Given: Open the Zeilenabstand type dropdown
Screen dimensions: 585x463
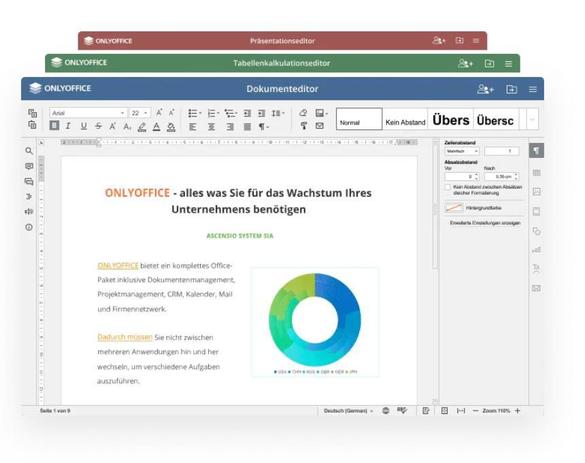Looking at the screenshot, I should click(x=462, y=151).
